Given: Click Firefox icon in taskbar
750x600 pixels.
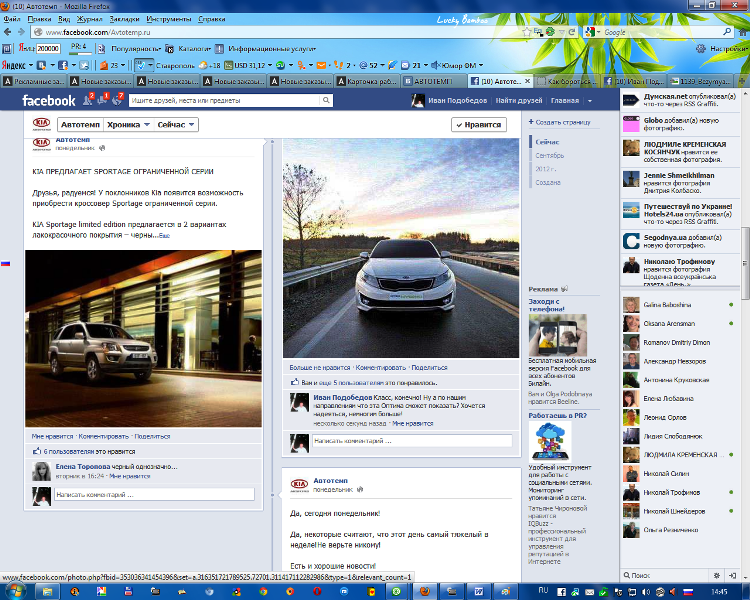Looking at the screenshot, I should (425, 591).
